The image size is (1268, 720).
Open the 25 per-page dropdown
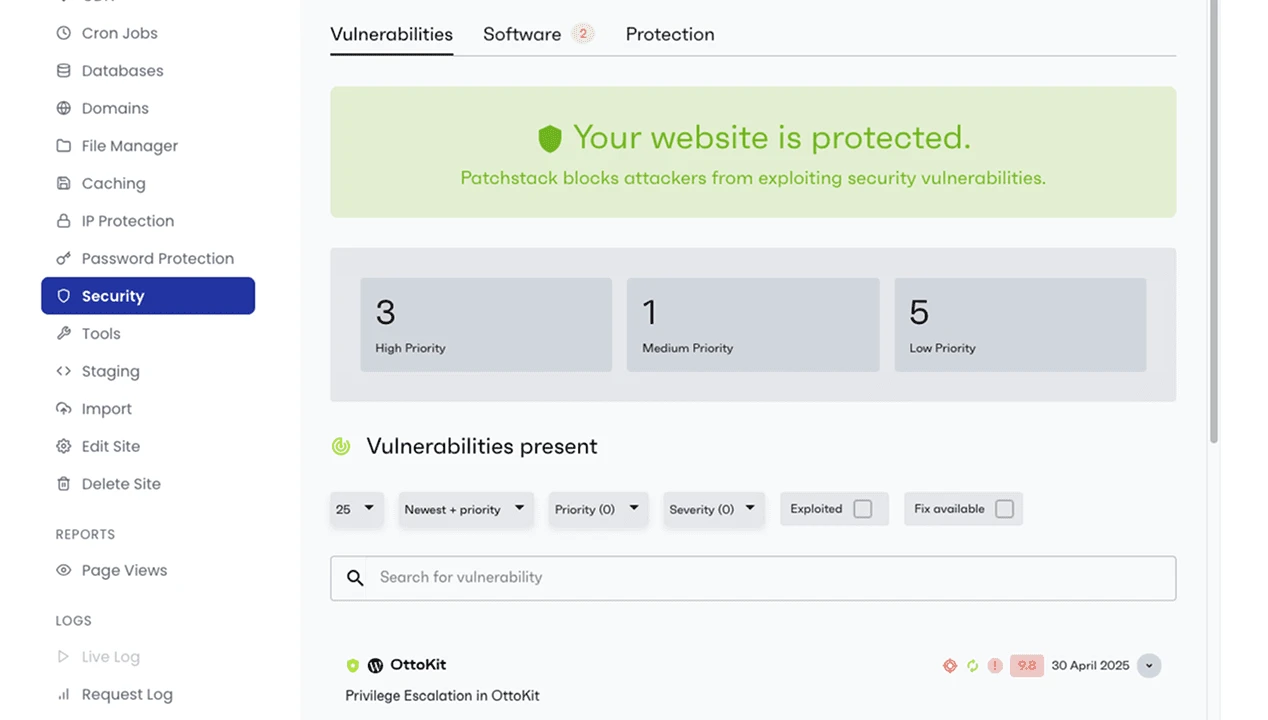[356, 509]
